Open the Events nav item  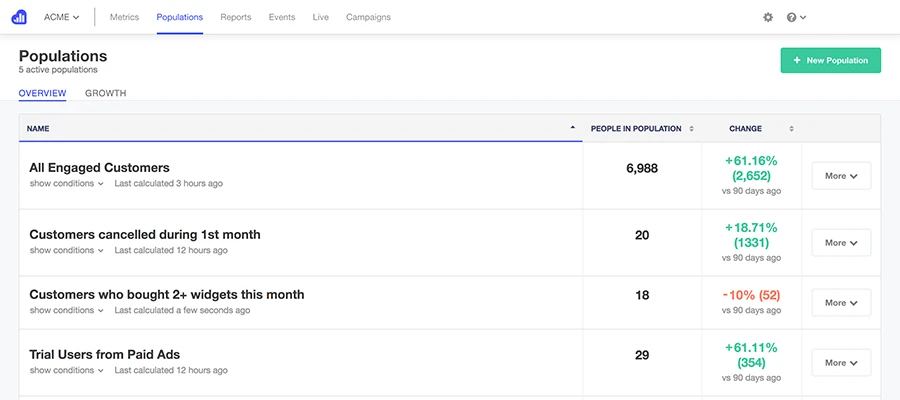point(282,17)
